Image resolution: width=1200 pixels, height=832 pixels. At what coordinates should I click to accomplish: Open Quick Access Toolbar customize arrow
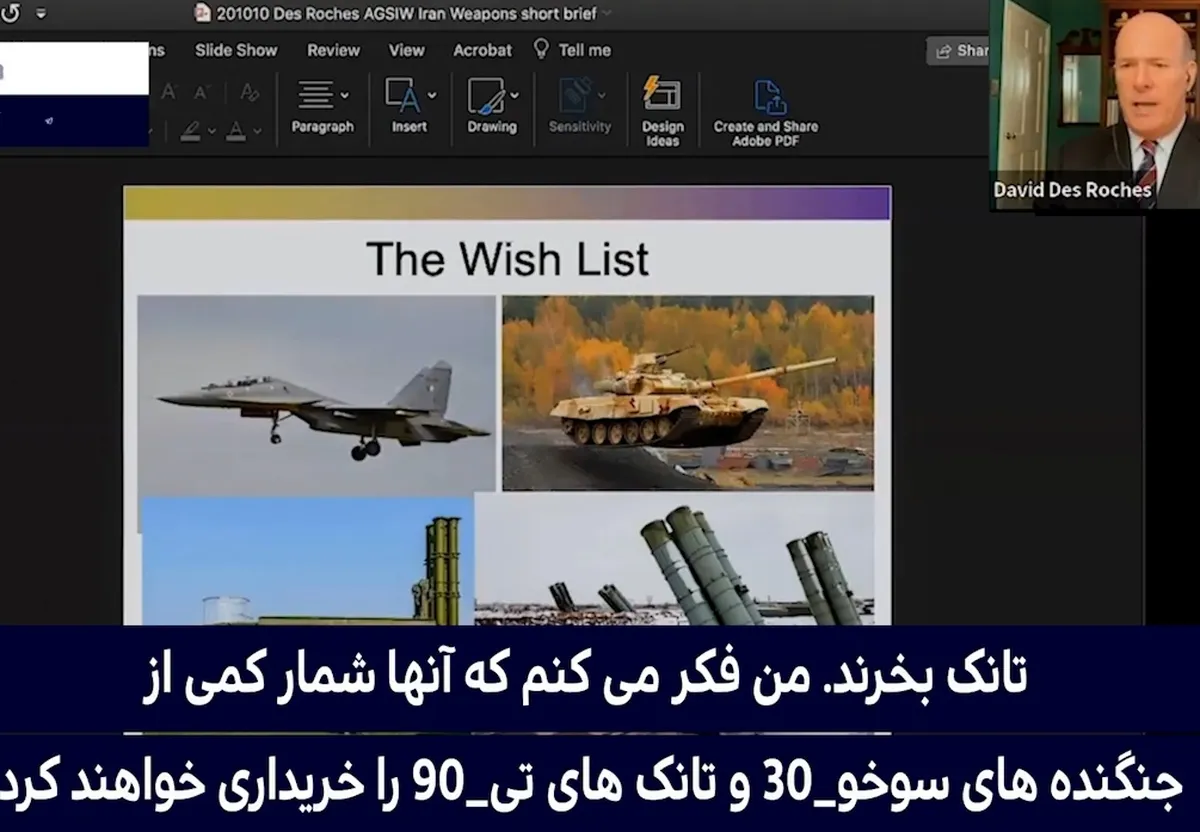coord(41,14)
